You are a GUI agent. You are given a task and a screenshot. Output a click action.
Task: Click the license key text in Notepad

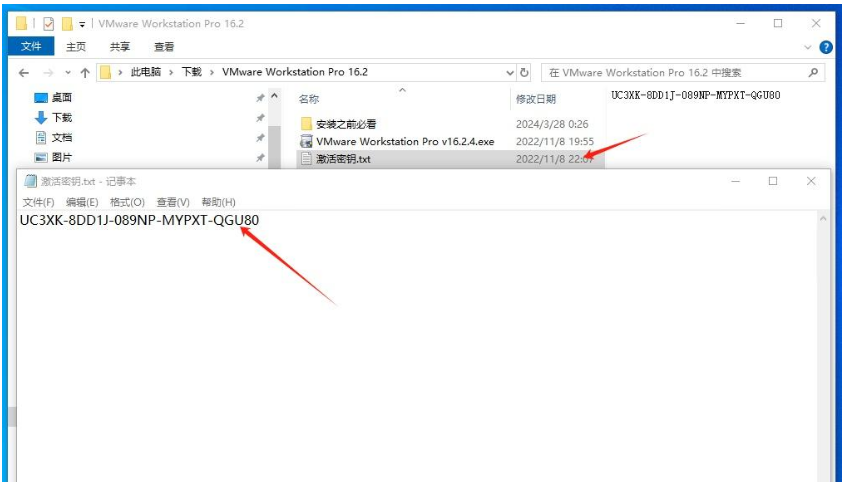139,220
